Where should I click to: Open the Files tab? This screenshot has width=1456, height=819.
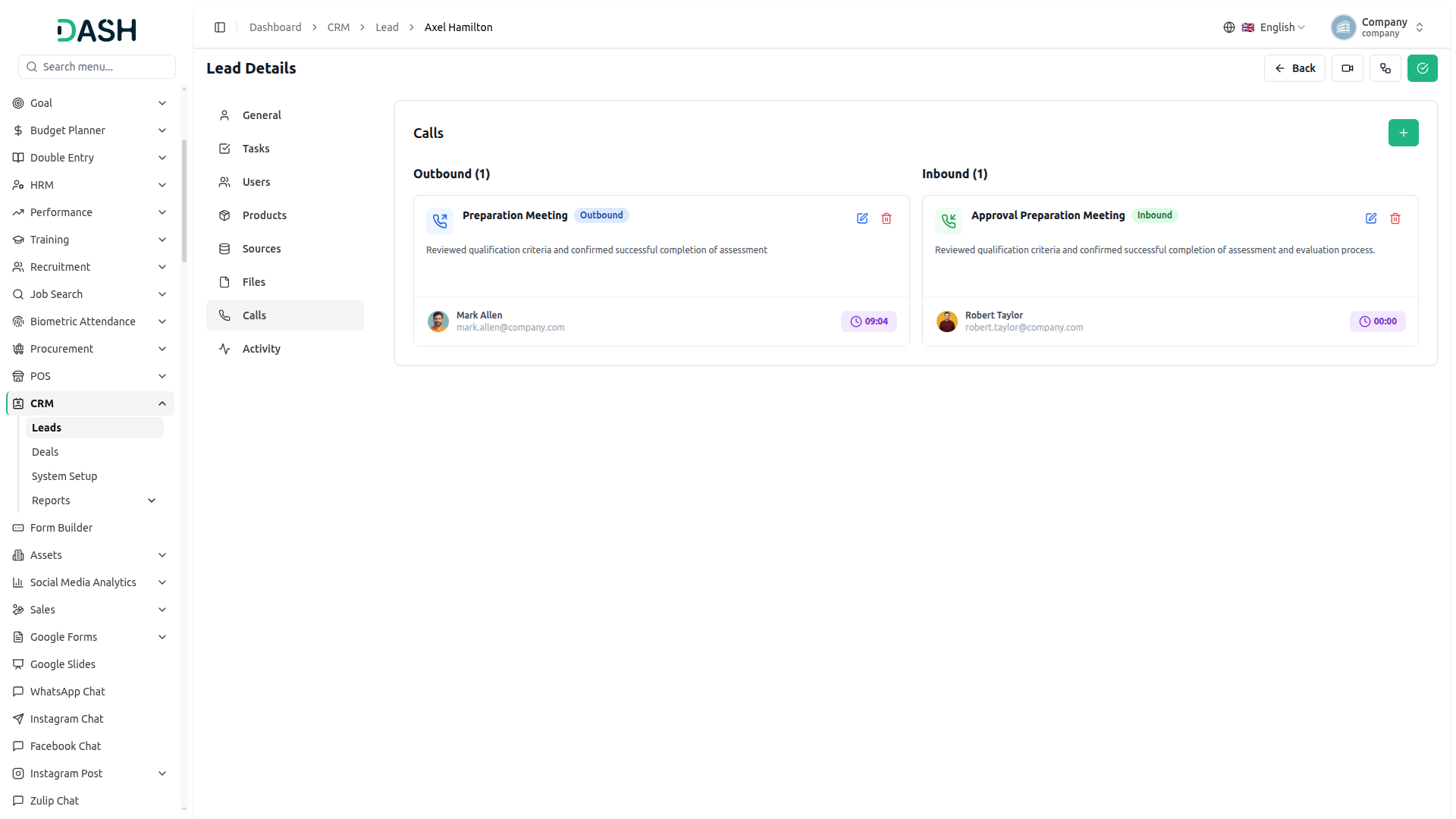pyautogui.click(x=285, y=282)
